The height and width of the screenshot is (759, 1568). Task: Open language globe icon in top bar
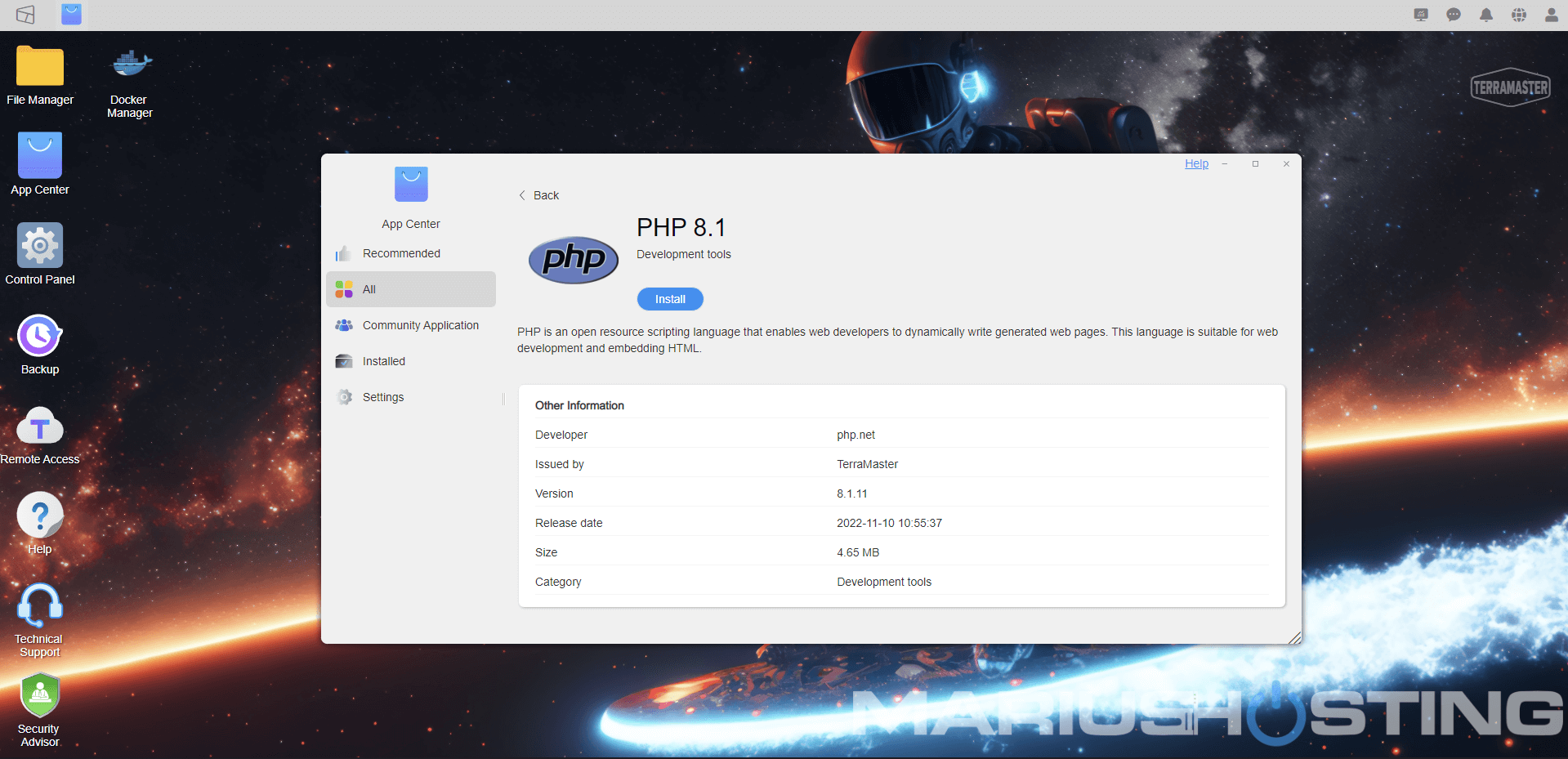coord(1519,15)
